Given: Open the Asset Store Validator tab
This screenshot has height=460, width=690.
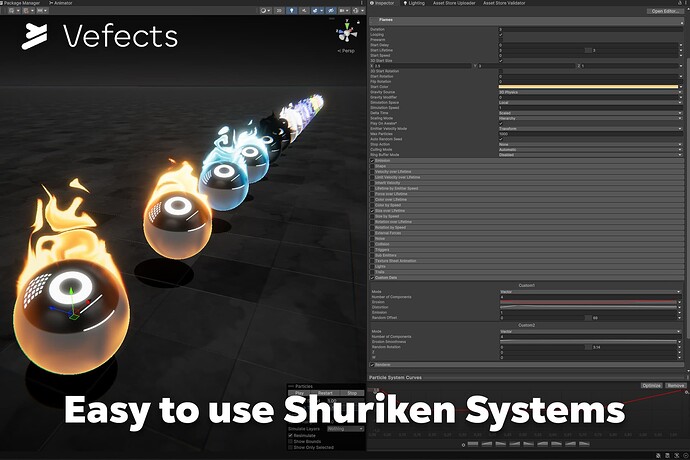Looking at the screenshot, I should (x=504, y=3).
